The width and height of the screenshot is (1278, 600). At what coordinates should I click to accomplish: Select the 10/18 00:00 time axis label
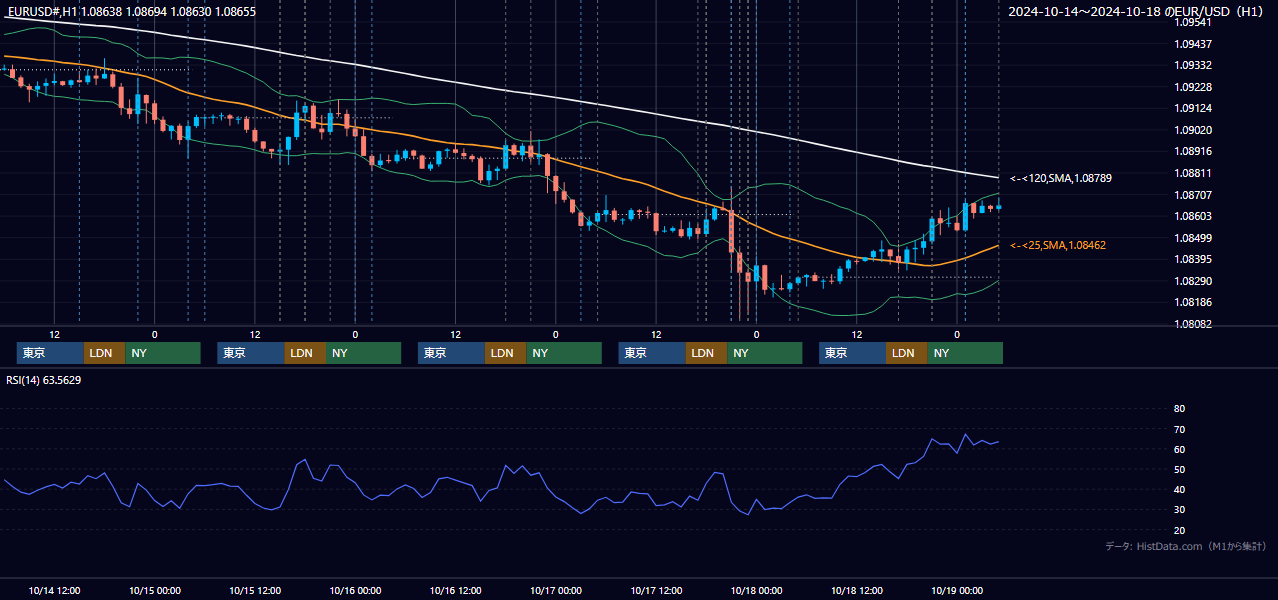pos(757,590)
